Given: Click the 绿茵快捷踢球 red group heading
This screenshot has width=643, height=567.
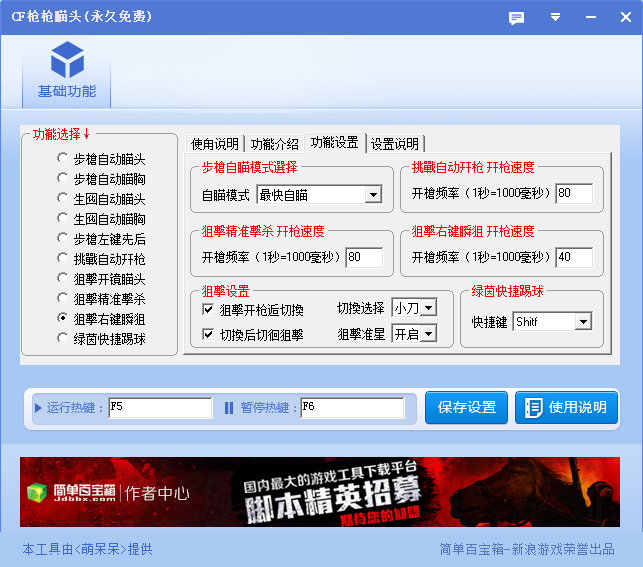Looking at the screenshot, I should (507, 291).
